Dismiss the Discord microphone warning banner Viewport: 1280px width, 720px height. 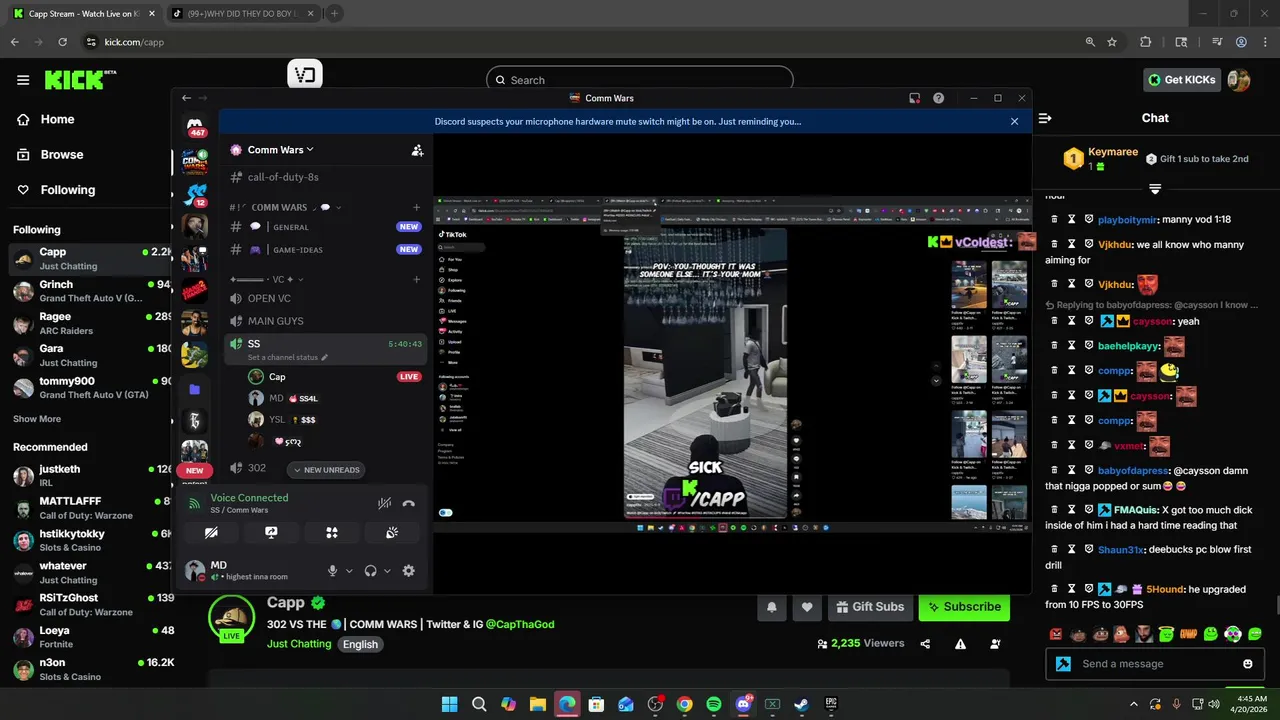[x=1014, y=121]
